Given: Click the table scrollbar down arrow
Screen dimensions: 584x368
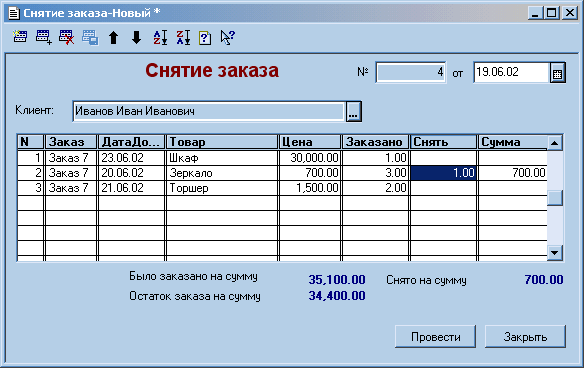Looking at the screenshot, I should coord(555,253).
